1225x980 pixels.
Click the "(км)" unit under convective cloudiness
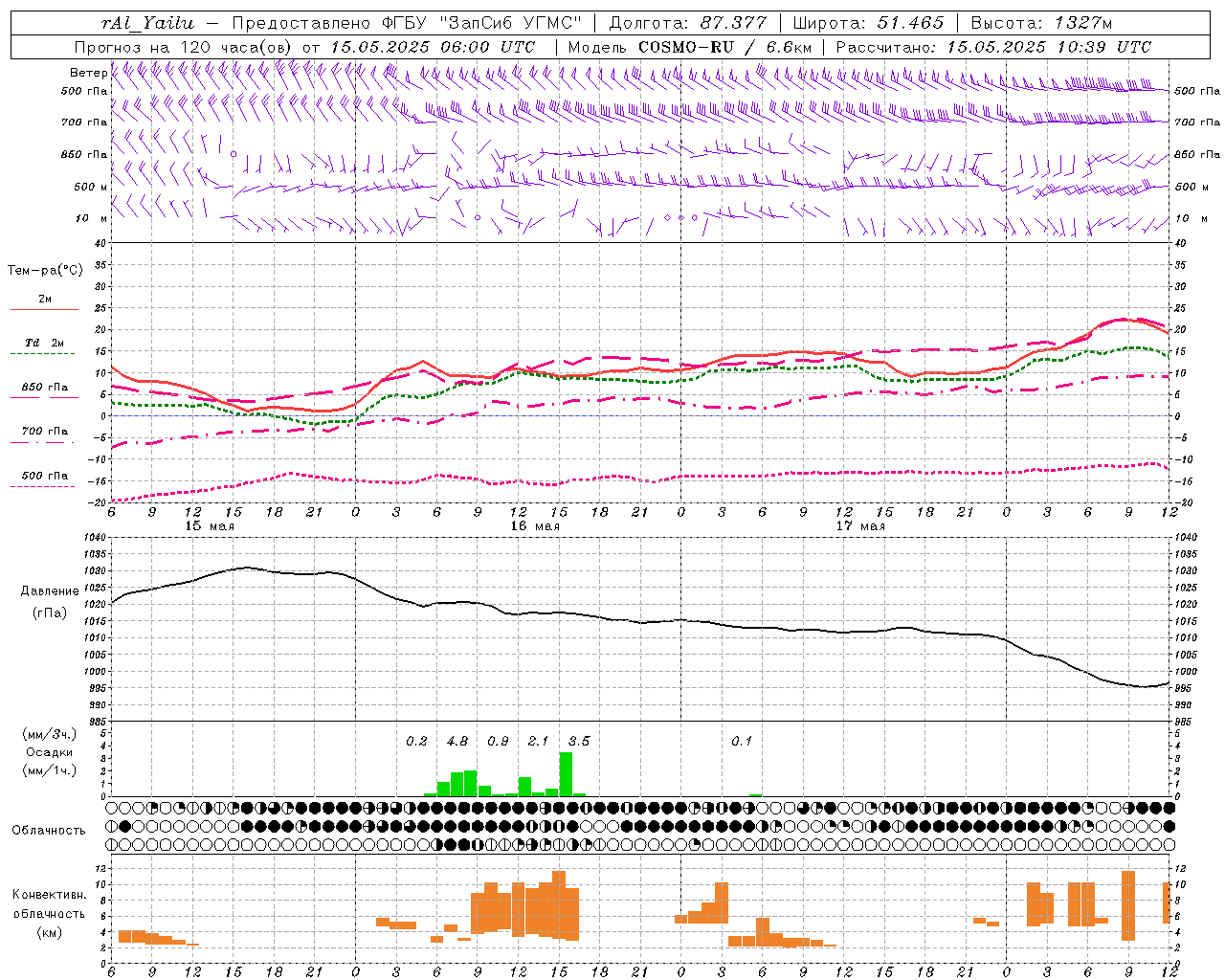[50, 932]
